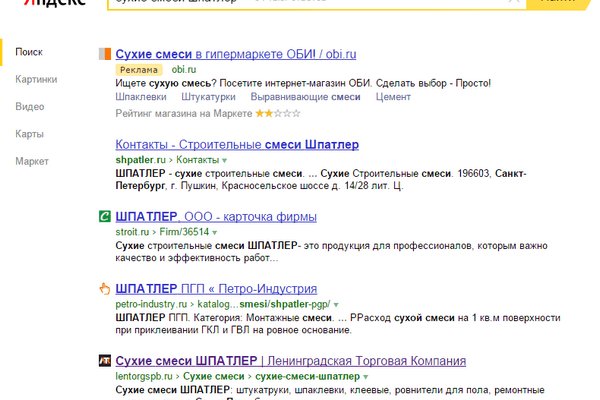Open the Карты section

(29, 134)
